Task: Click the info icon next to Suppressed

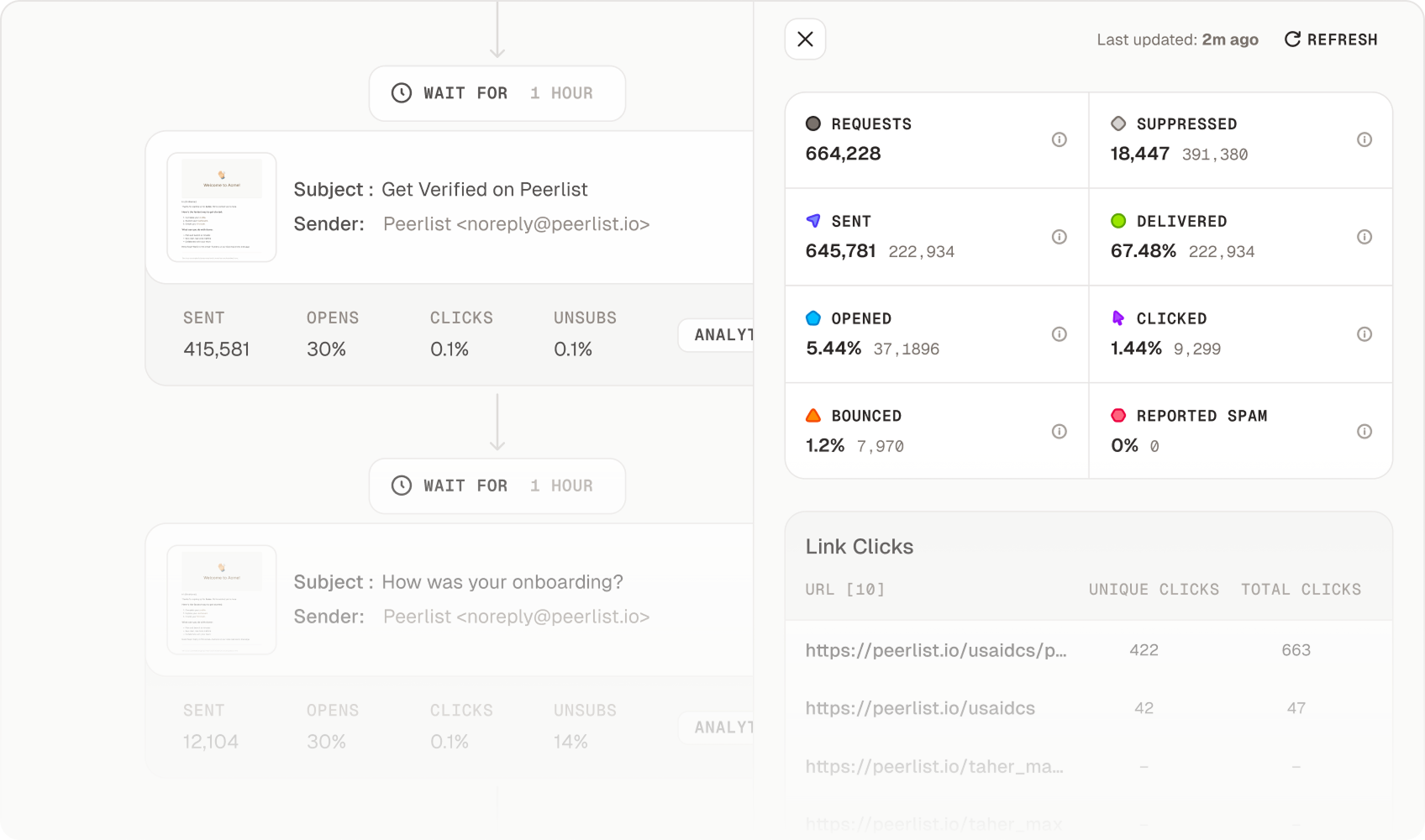Action: click(x=1364, y=140)
